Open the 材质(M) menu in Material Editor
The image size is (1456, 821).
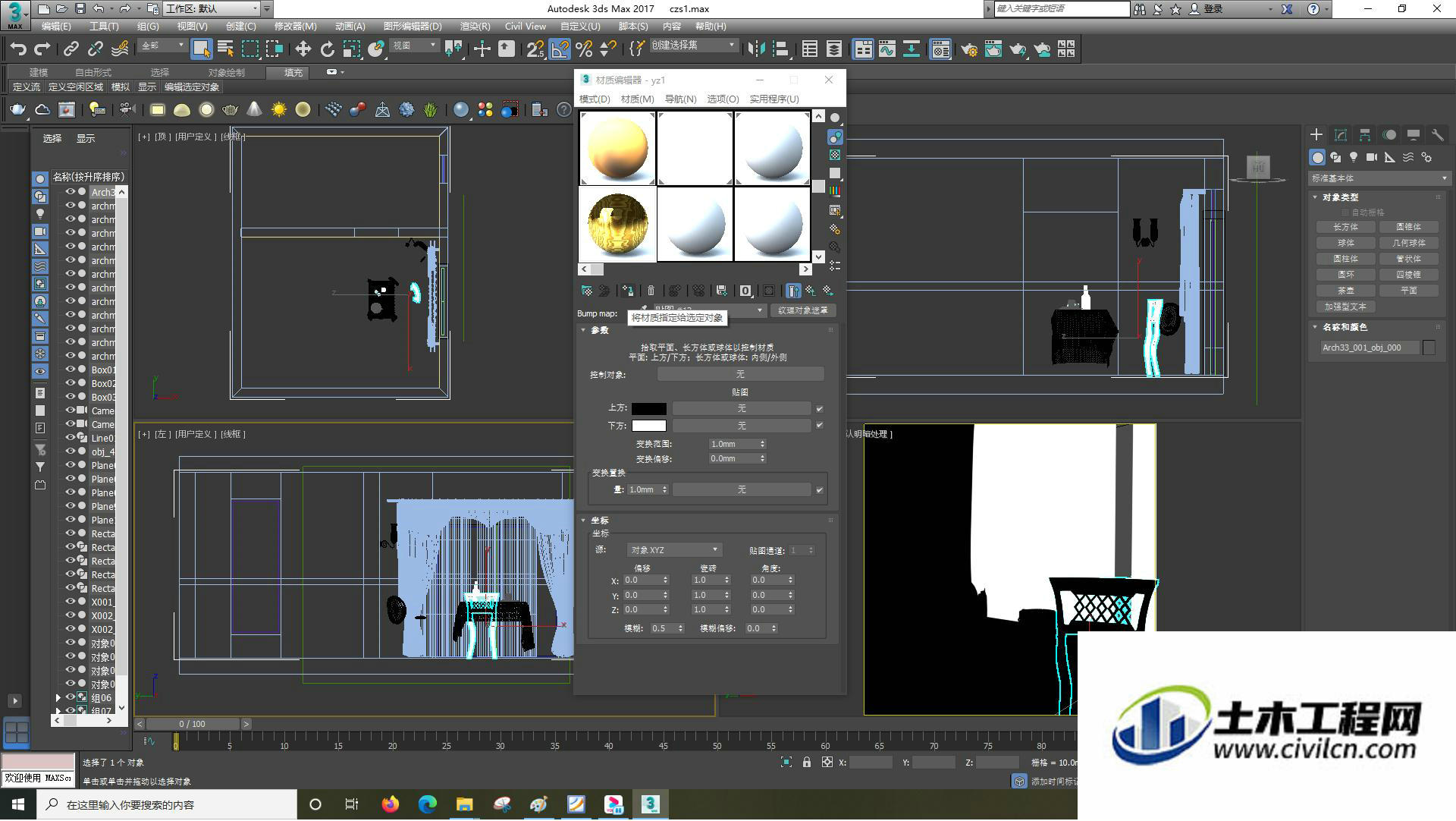(x=637, y=99)
